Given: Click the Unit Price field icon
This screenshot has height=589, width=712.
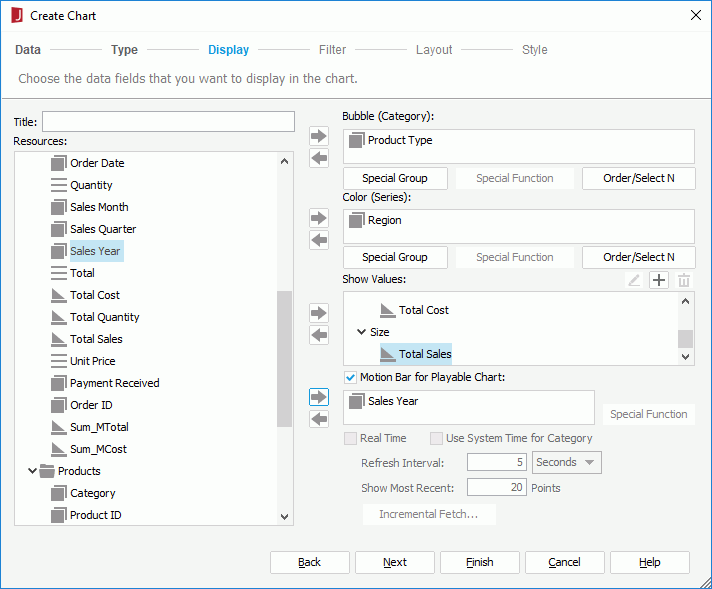Looking at the screenshot, I should point(59,361).
